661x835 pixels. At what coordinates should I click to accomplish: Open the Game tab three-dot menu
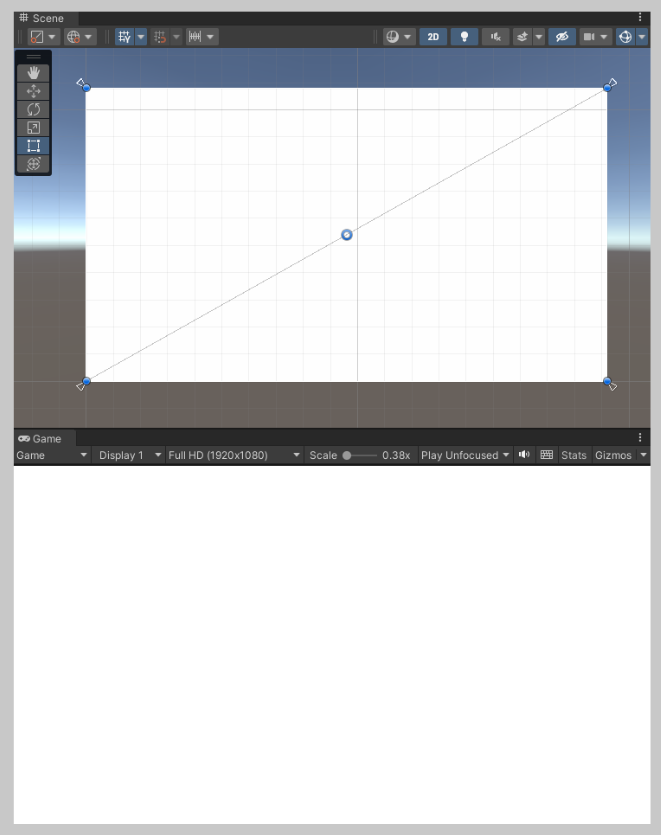coord(640,438)
